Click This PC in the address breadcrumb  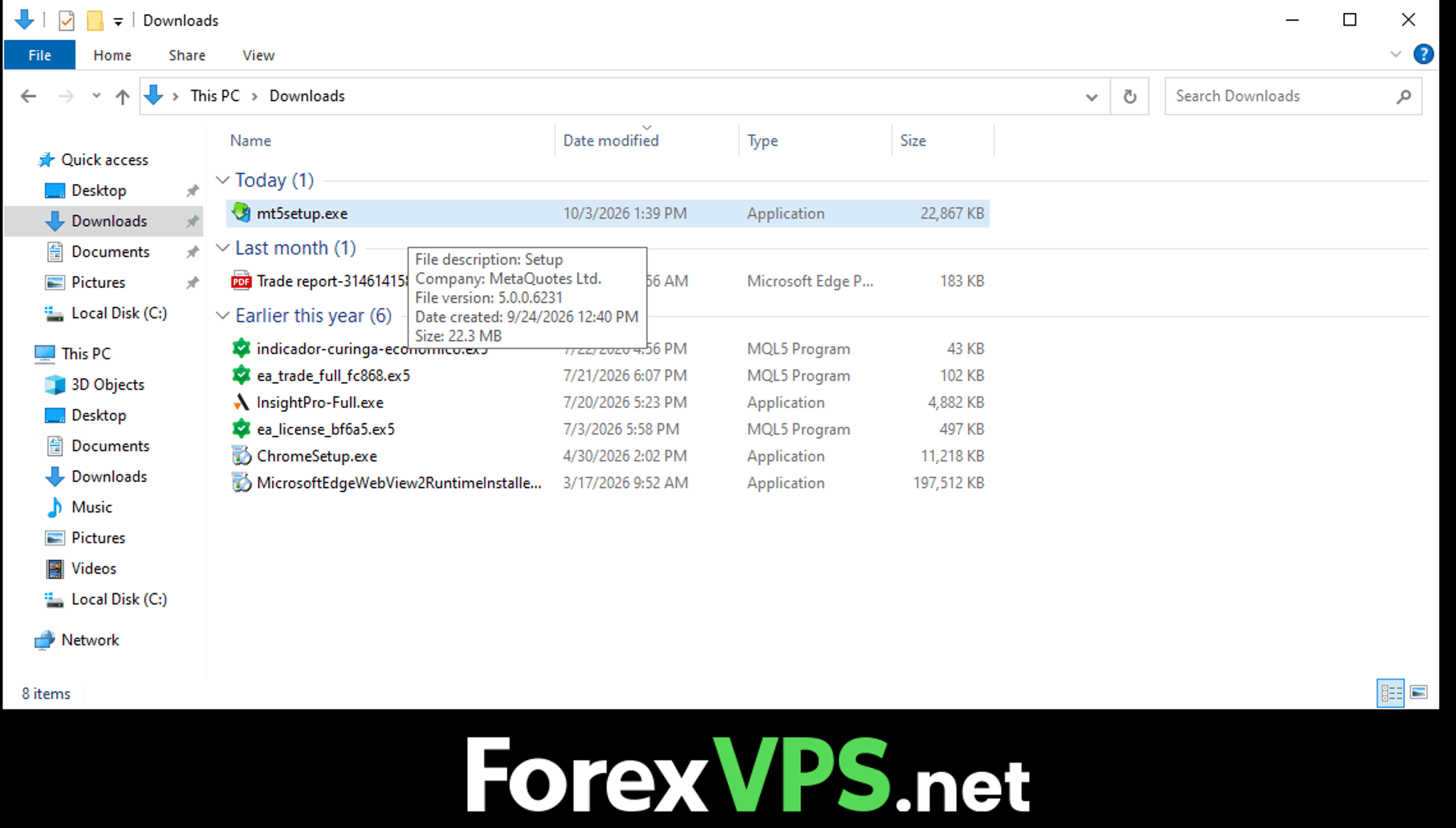(x=215, y=96)
